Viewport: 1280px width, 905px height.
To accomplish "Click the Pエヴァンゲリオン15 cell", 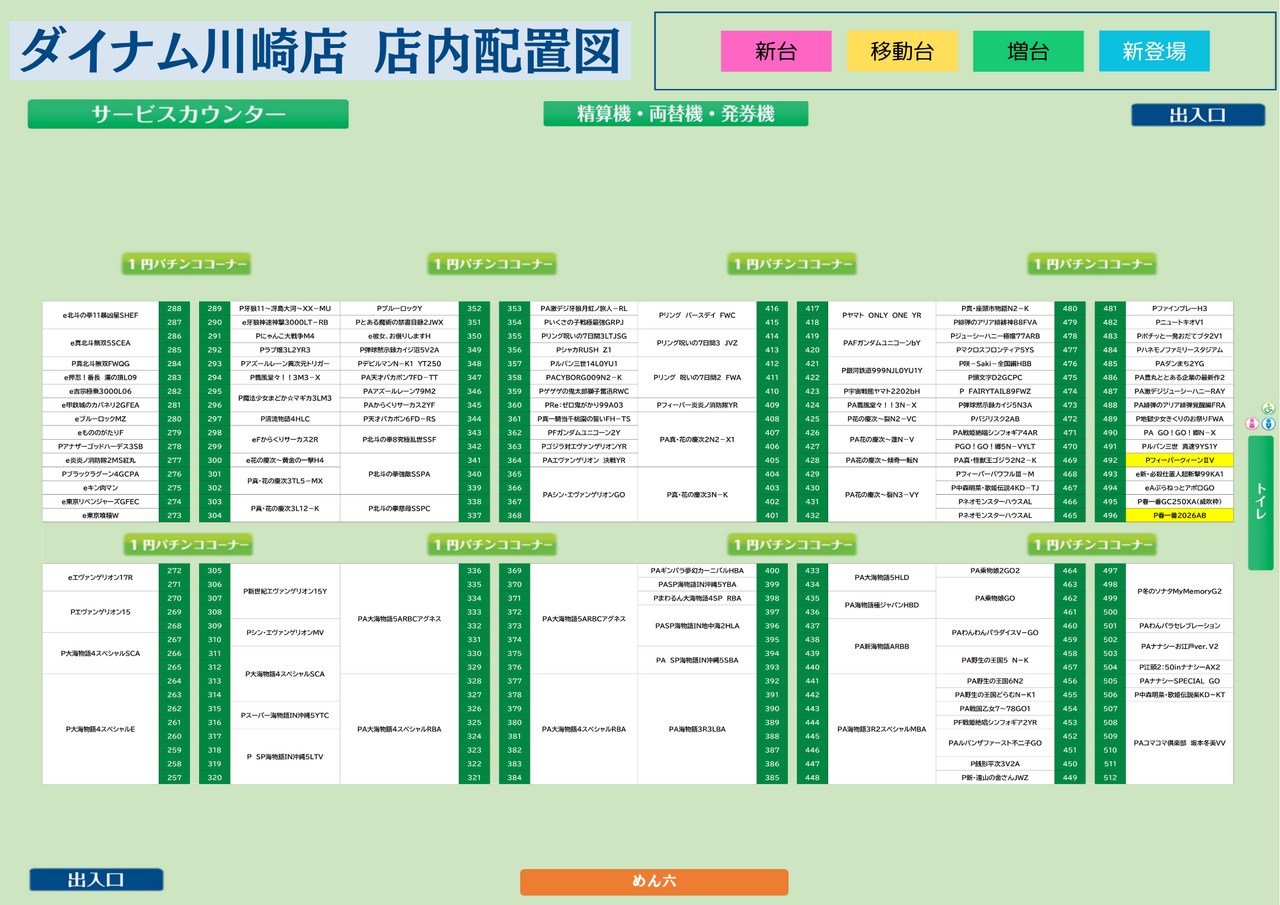I will tap(101, 612).
